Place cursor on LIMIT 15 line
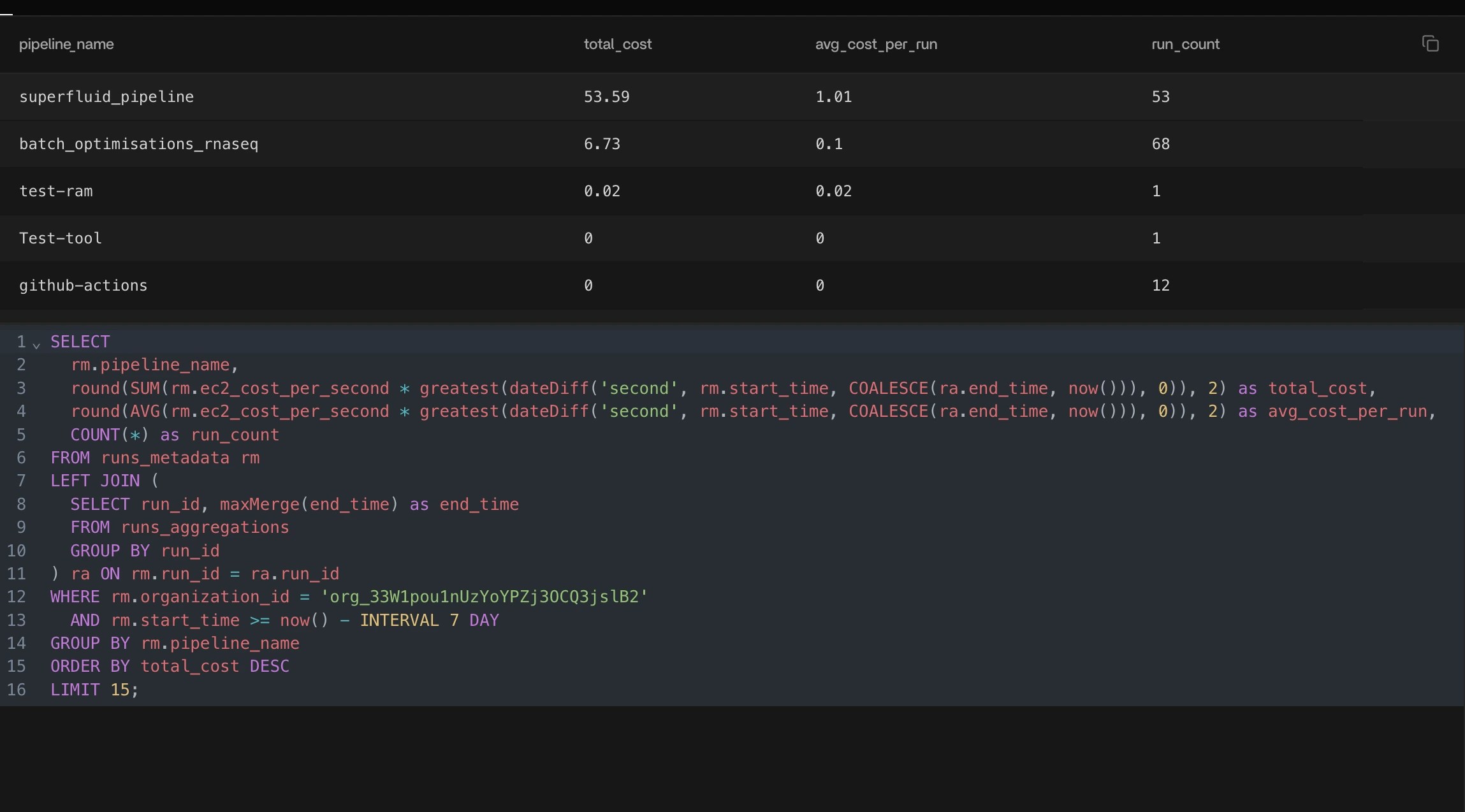The image size is (1465, 812). pos(94,690)
